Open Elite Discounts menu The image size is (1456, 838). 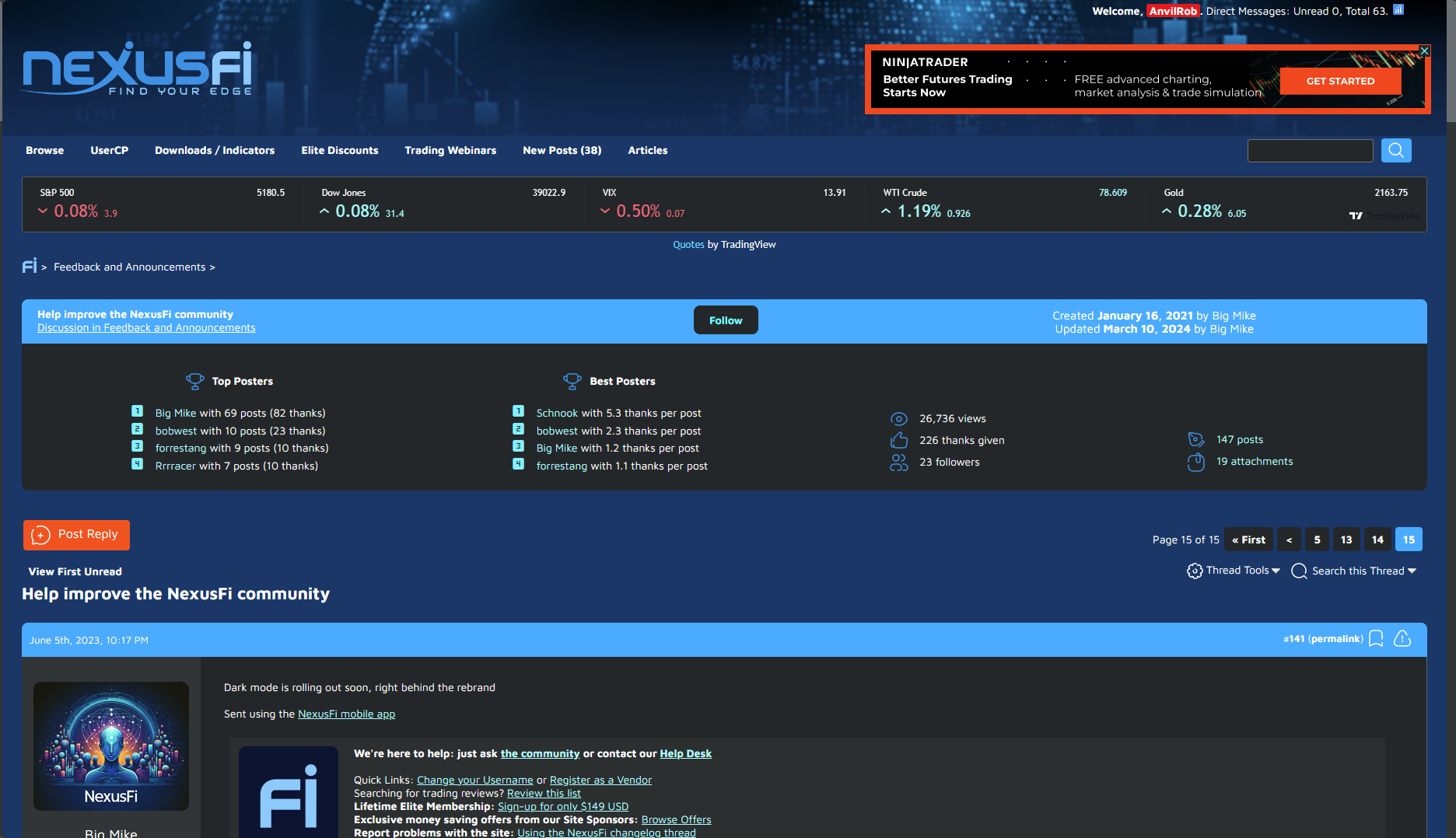tap(340, 151)
